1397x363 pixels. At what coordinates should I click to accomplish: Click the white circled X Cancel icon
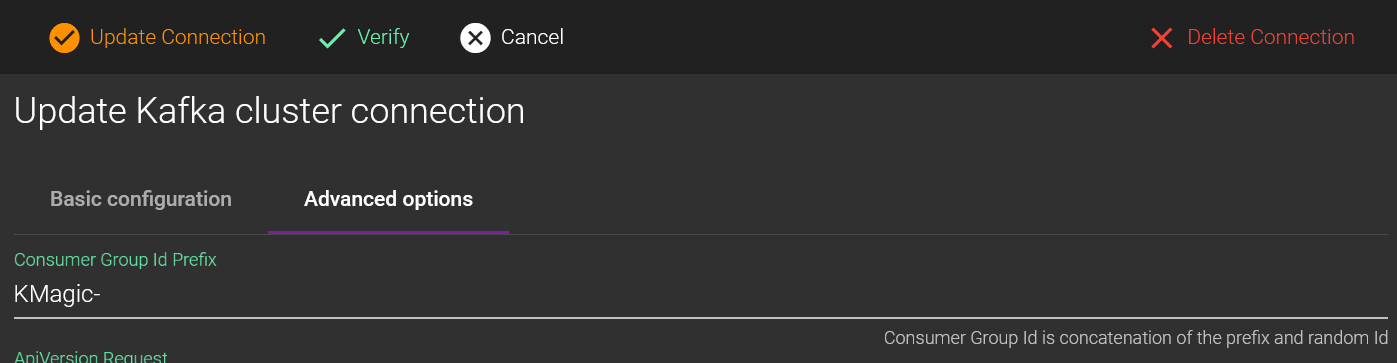coord(475,38)
